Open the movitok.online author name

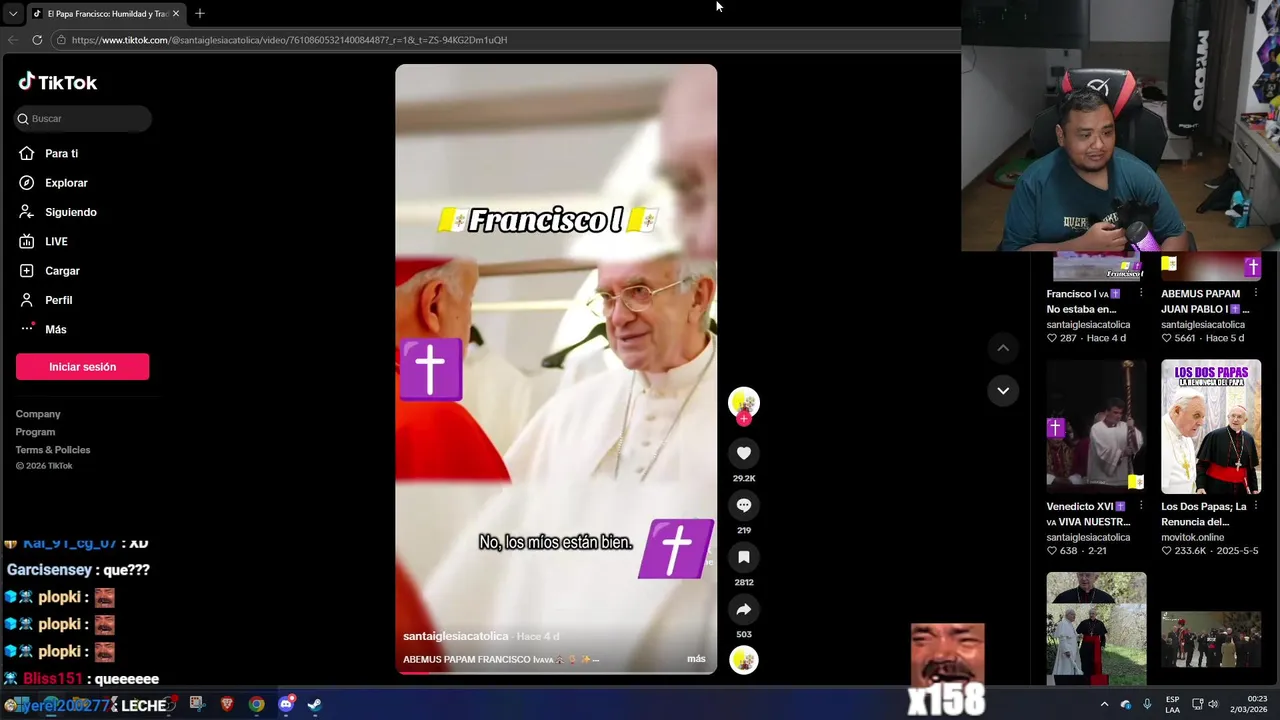(1192, 537)
